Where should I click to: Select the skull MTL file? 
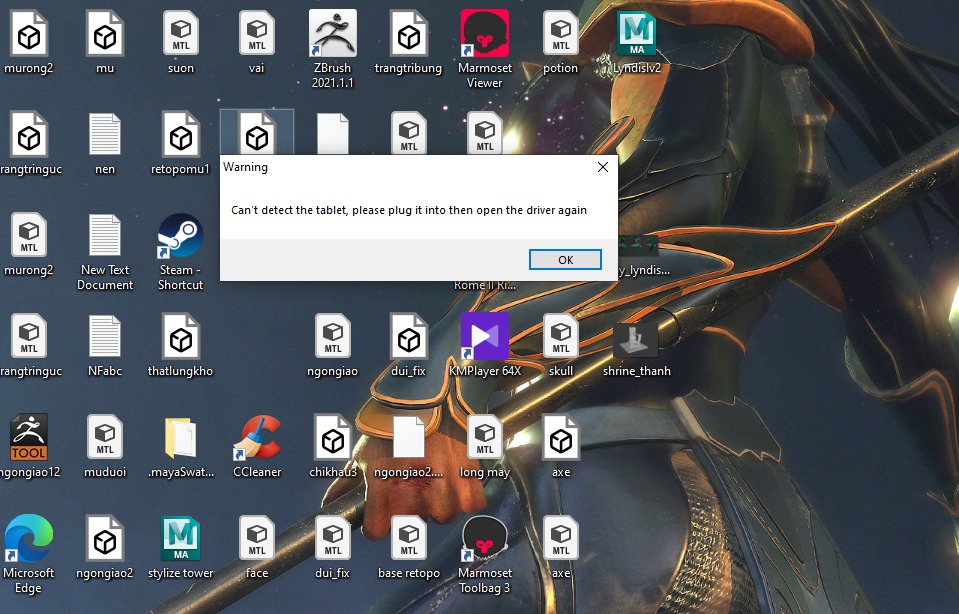(561, 338)
